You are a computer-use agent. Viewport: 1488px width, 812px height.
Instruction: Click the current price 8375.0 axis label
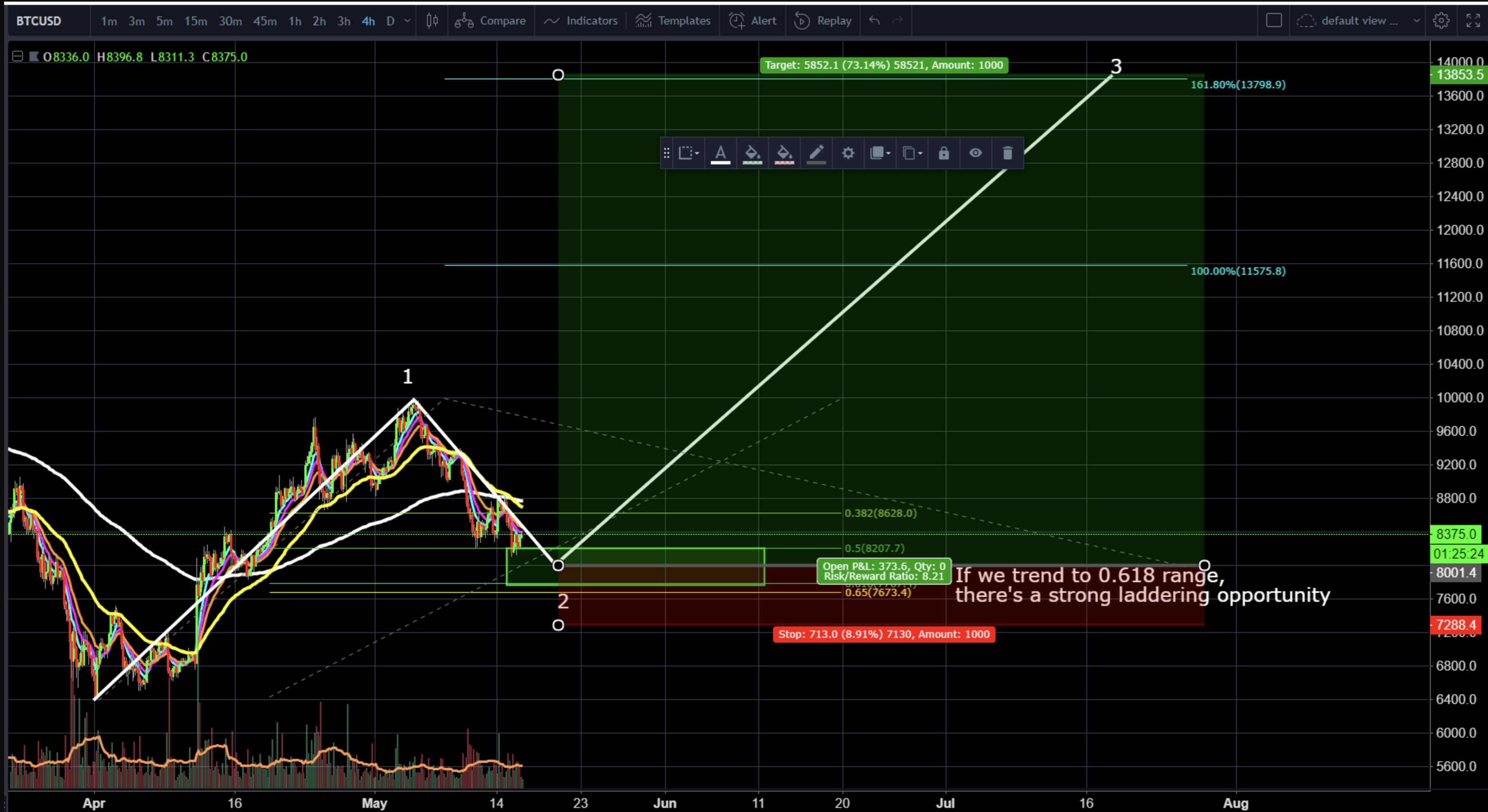pyautogui.click(x=1456, y=534)
